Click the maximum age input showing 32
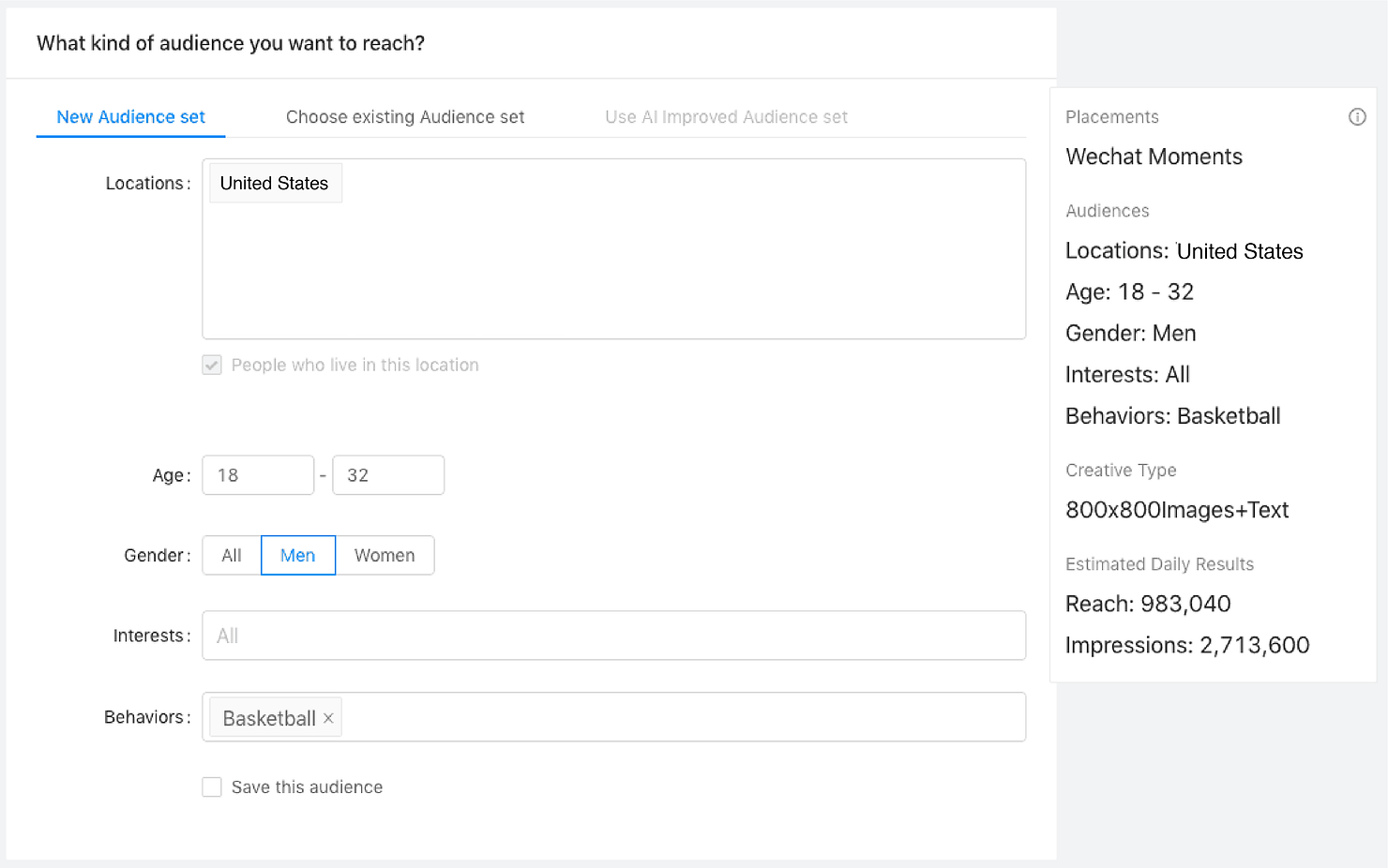 [x=387, y=474]
